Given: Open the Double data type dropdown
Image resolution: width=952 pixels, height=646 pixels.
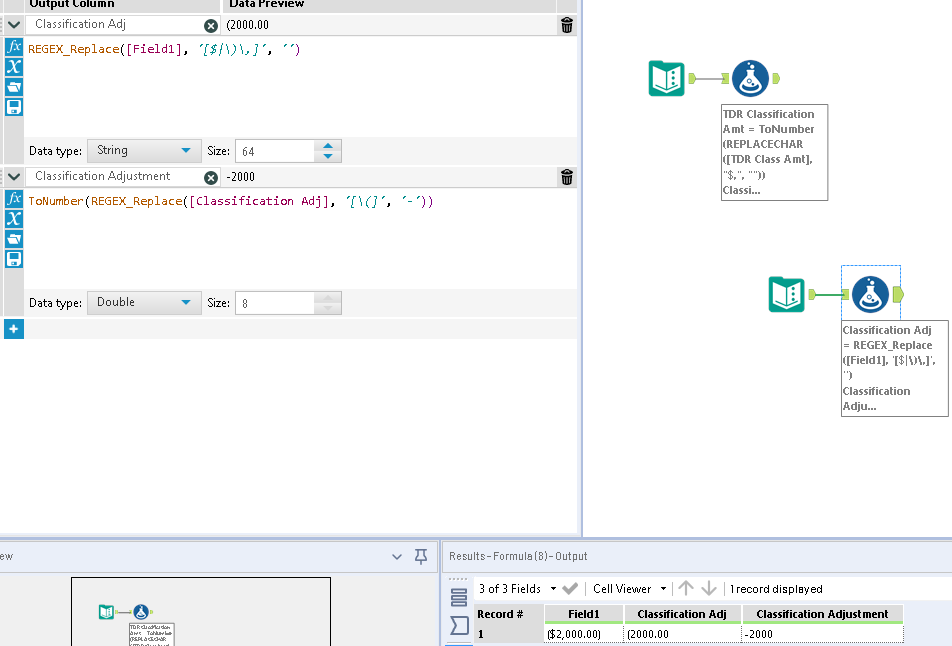Looking at the screenshot, I should pos(144,302).
